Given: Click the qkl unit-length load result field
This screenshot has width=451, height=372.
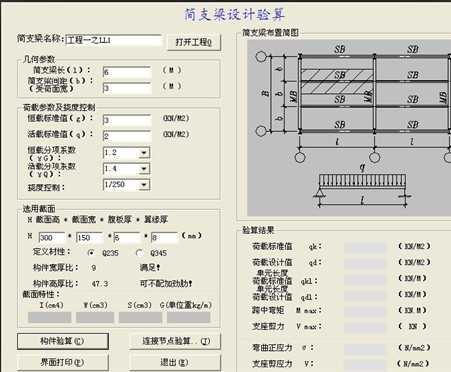Looking at the screenshot, I should tap(365, 280).
